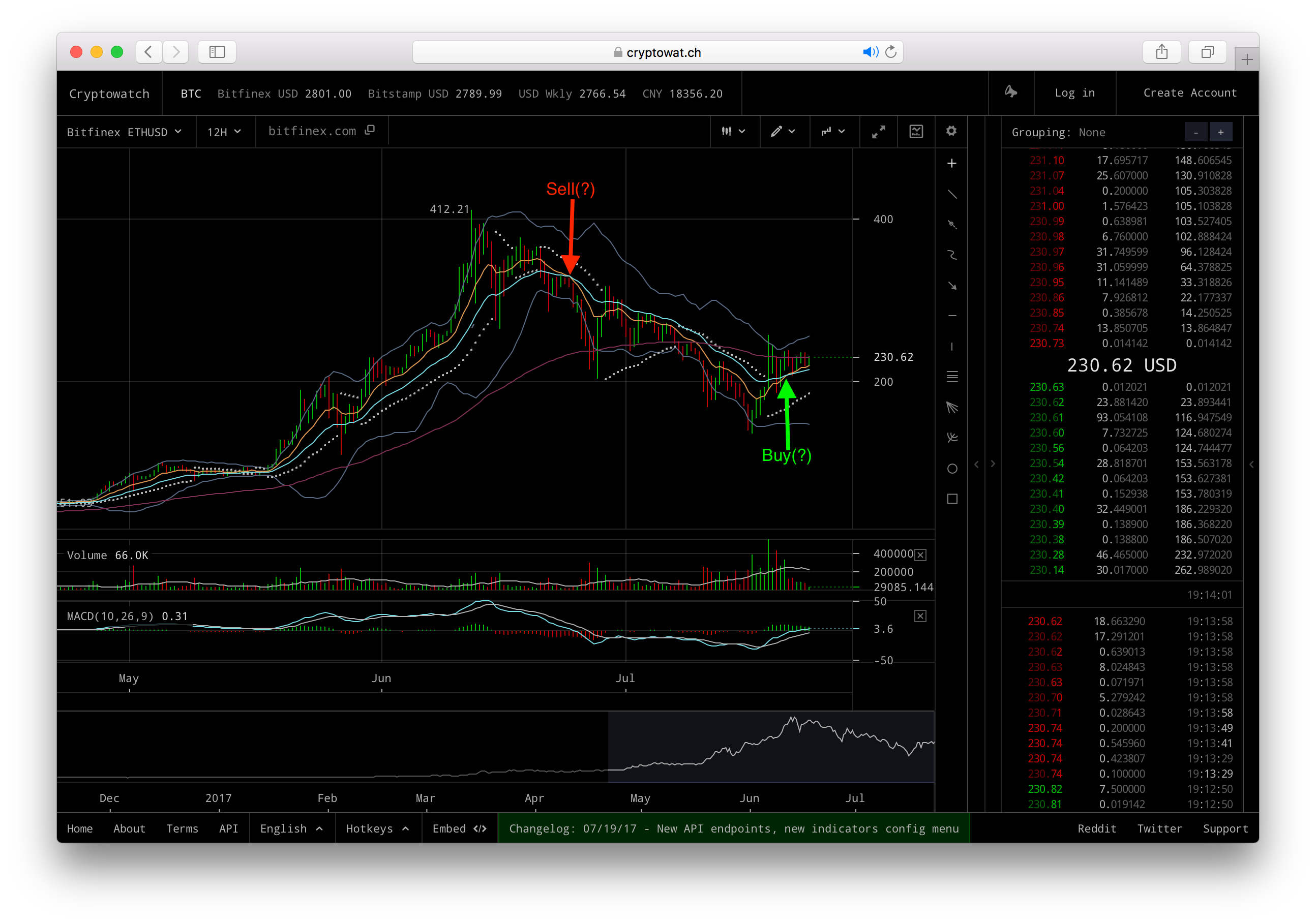Image resolution: width=1316 pixels, height=924 pixels.
Task: Open the pencil drawing tools dropdown
Action: pos(783,132)
